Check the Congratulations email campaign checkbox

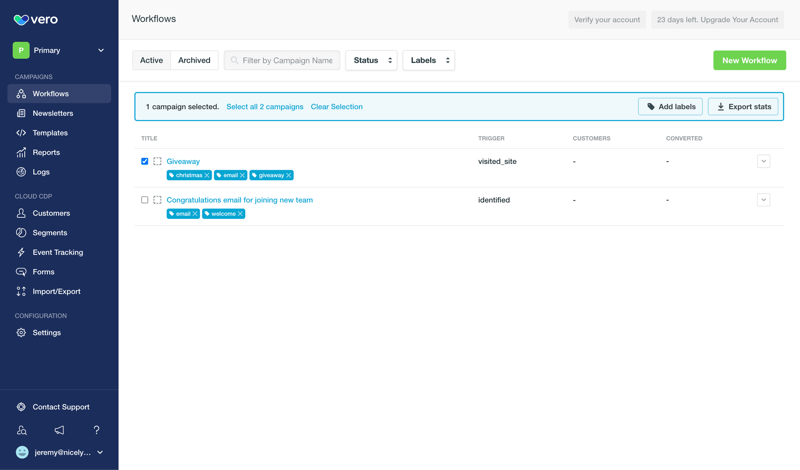145,200
